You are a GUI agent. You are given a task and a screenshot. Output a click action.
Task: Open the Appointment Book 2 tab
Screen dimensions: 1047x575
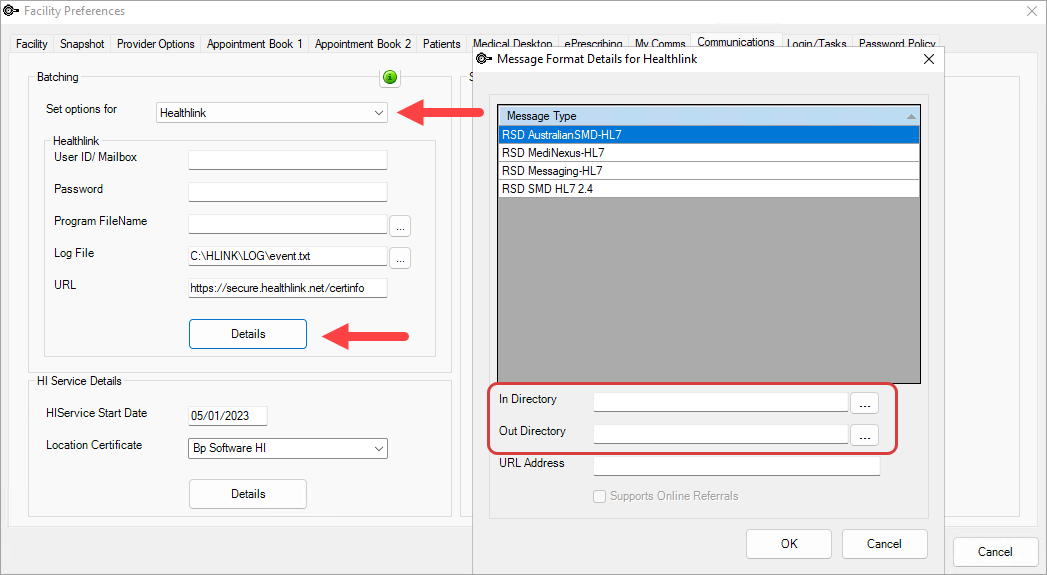point(363,43)
